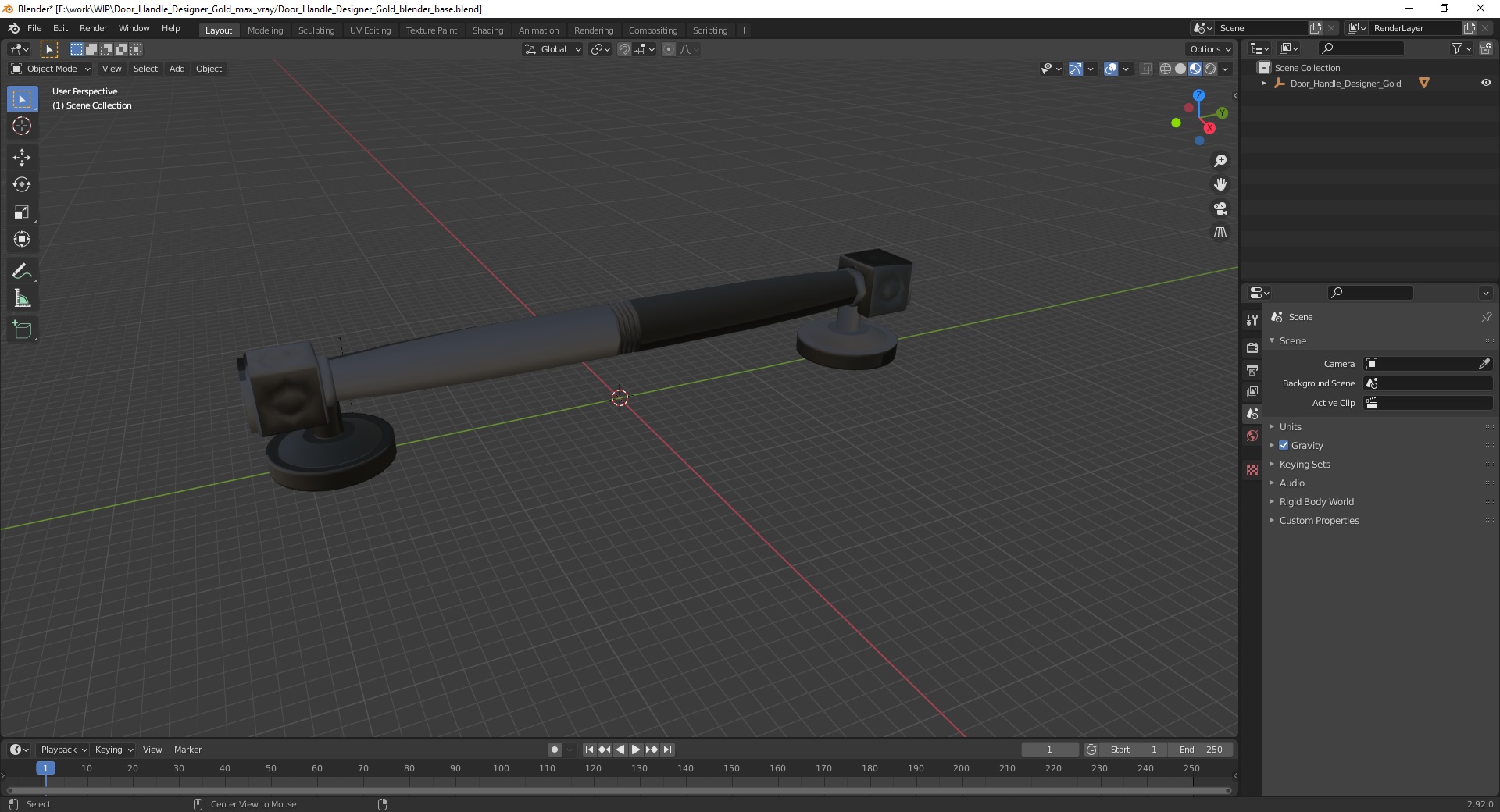The image size is (1500, 812).
Task: Switch to rendered shading mode
Action: click(1210, 69)
